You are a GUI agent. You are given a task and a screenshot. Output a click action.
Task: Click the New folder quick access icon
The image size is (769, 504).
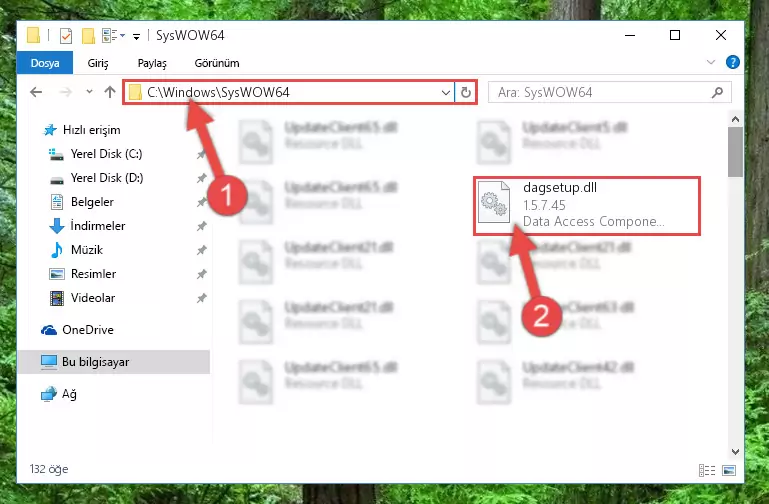[88, 35]
